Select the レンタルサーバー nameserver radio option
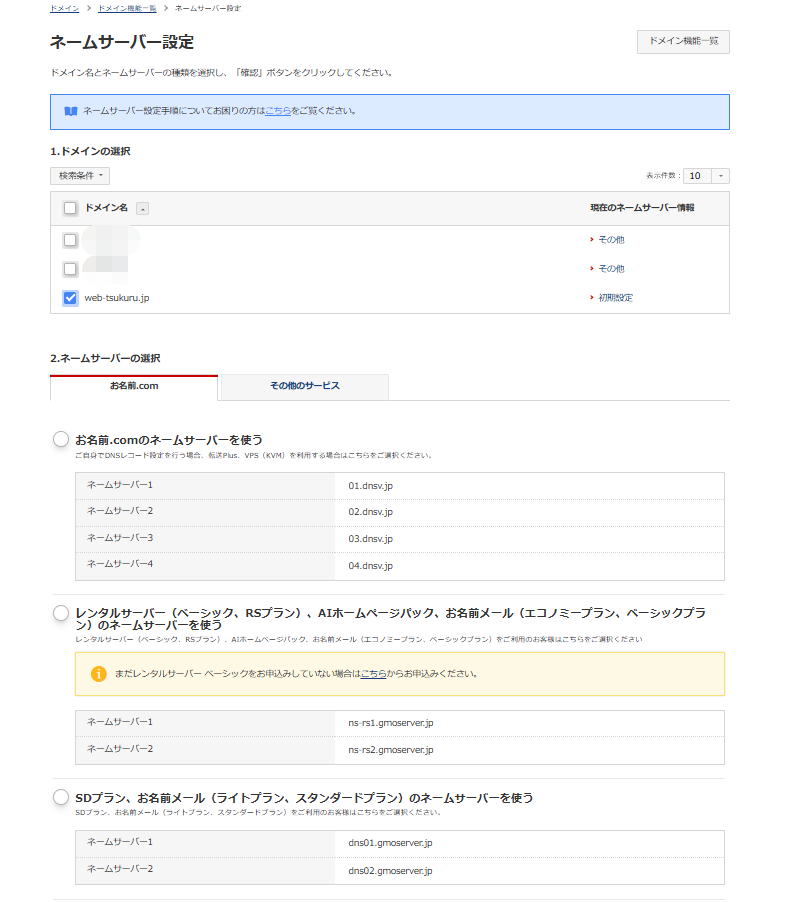Viewport: 805px width, 902px height. coord(63,610)
